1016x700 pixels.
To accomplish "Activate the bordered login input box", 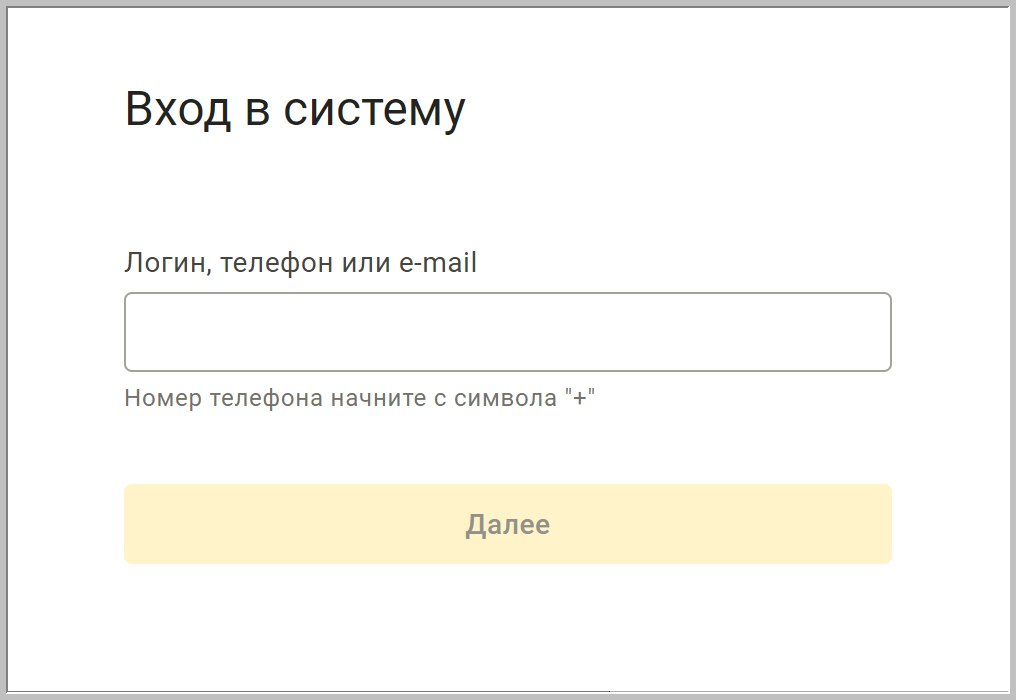I will click(507, 332).
